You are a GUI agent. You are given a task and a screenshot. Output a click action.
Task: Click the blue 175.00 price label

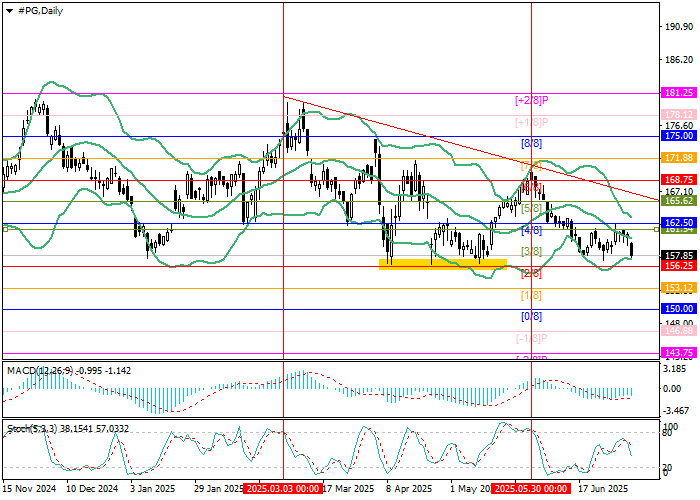[679, 135]
